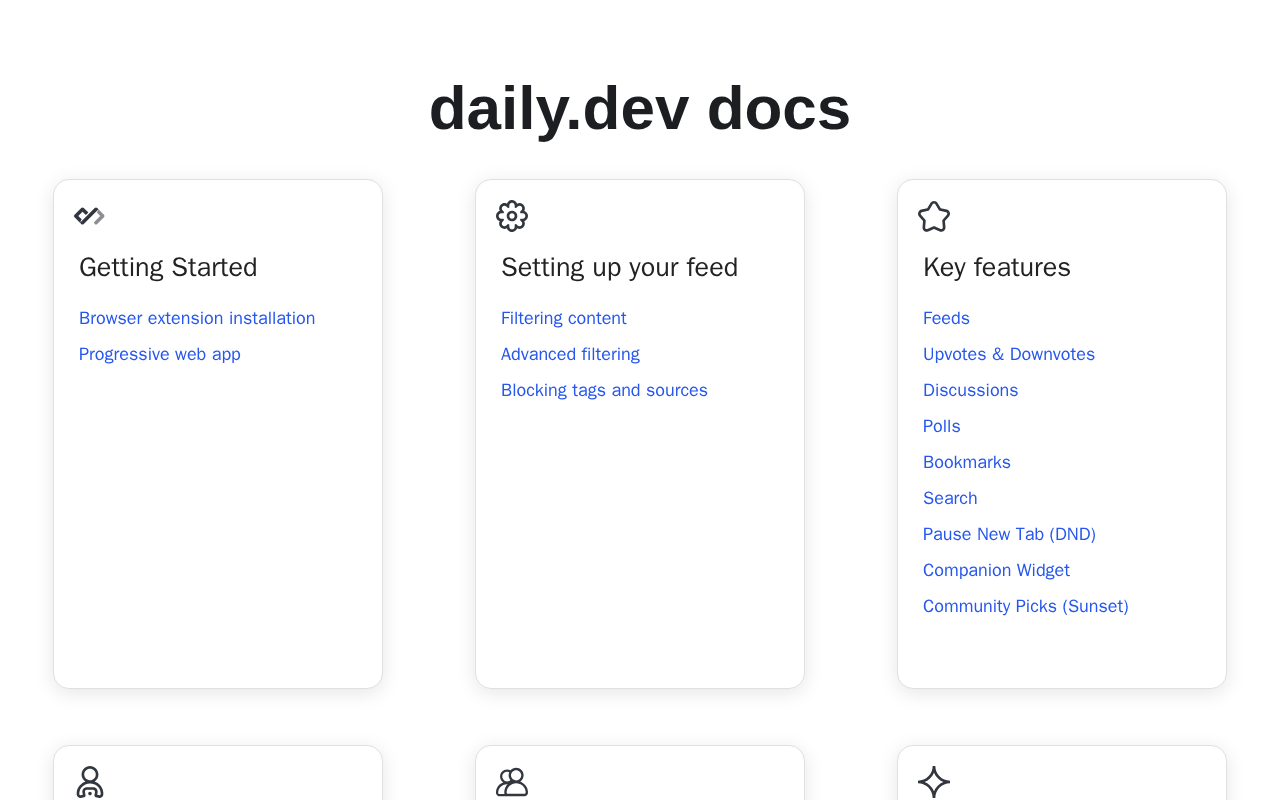
Task: Click the star icon above Key features
Action: (934, 217)
